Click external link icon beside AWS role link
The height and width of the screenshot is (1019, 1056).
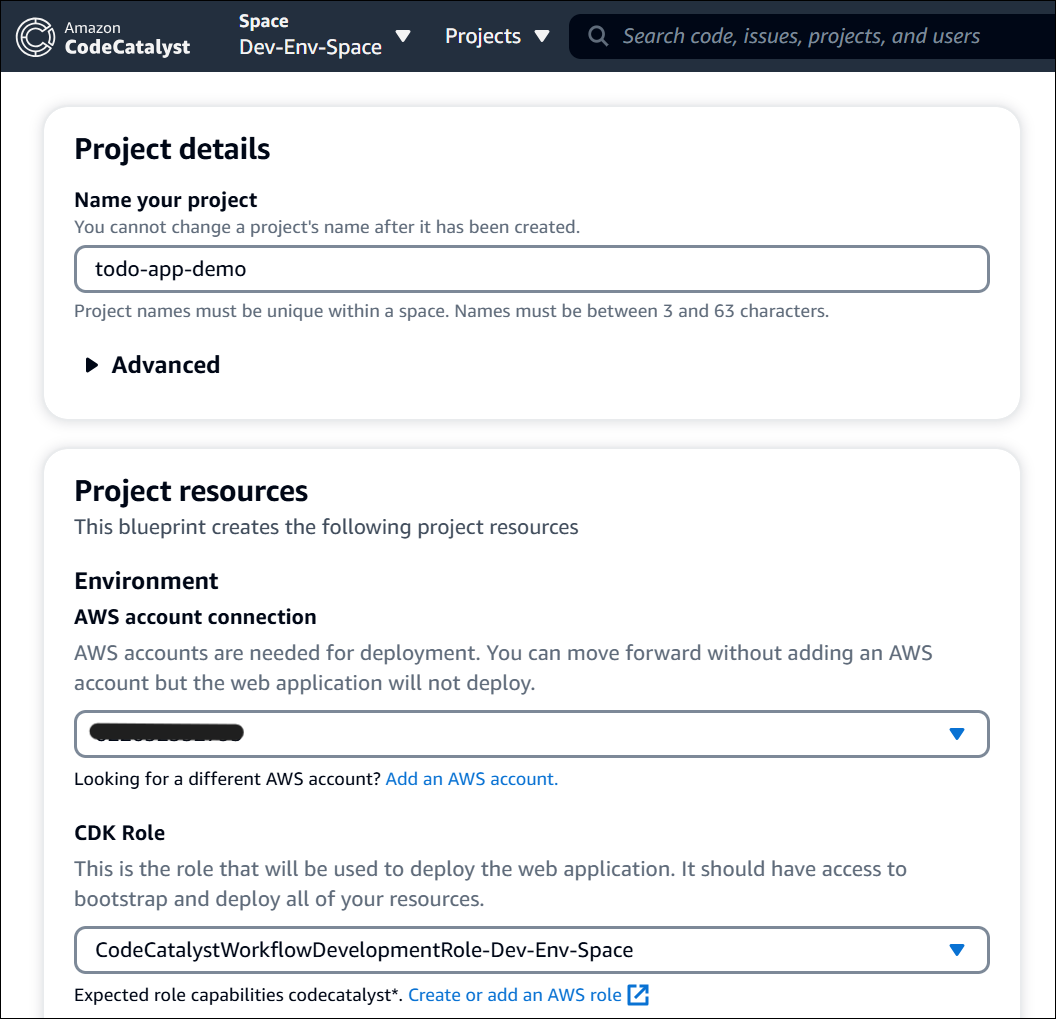[x=638, y=995]
